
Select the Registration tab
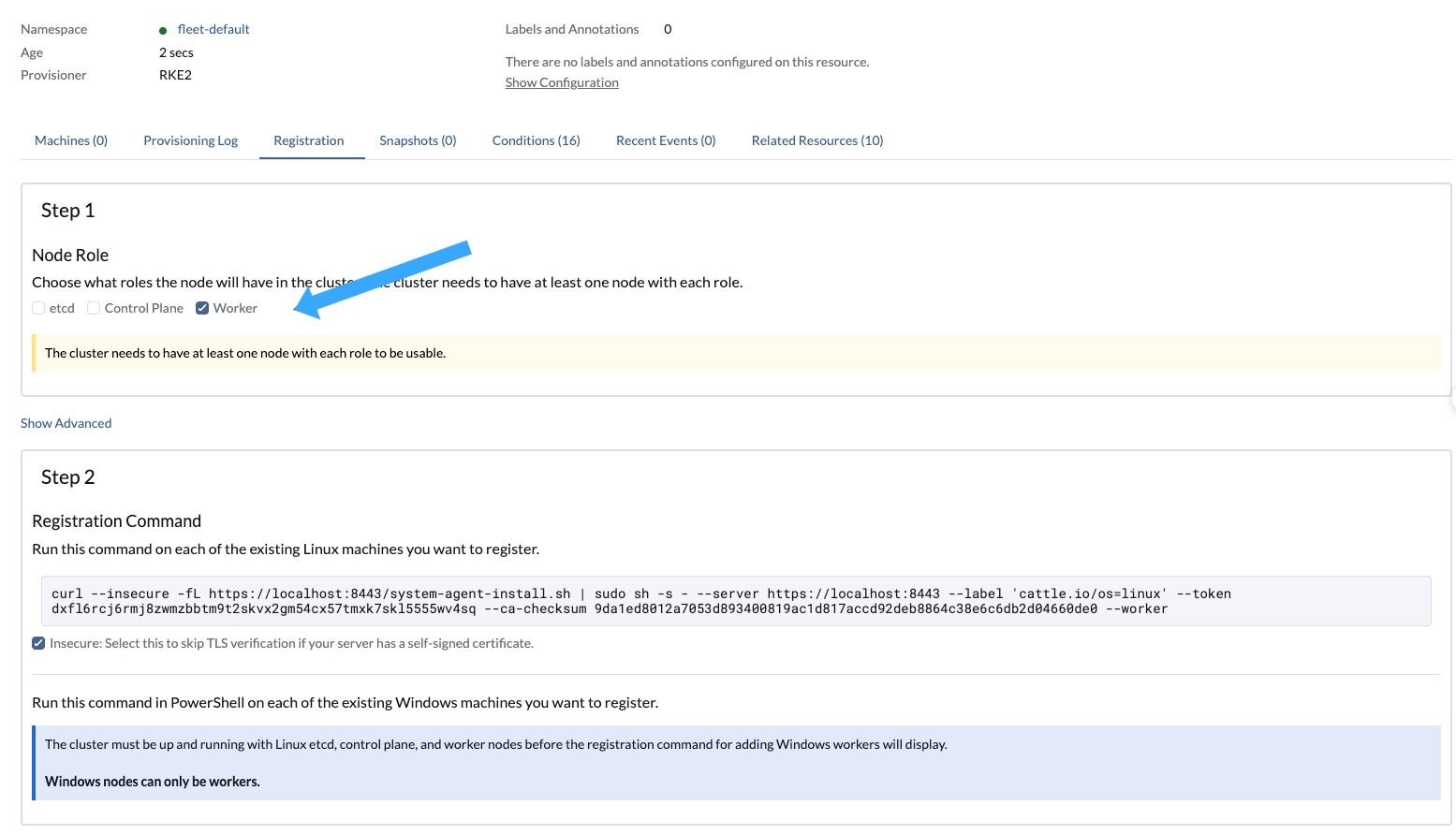pyautogui.click(x=308, y=139)
